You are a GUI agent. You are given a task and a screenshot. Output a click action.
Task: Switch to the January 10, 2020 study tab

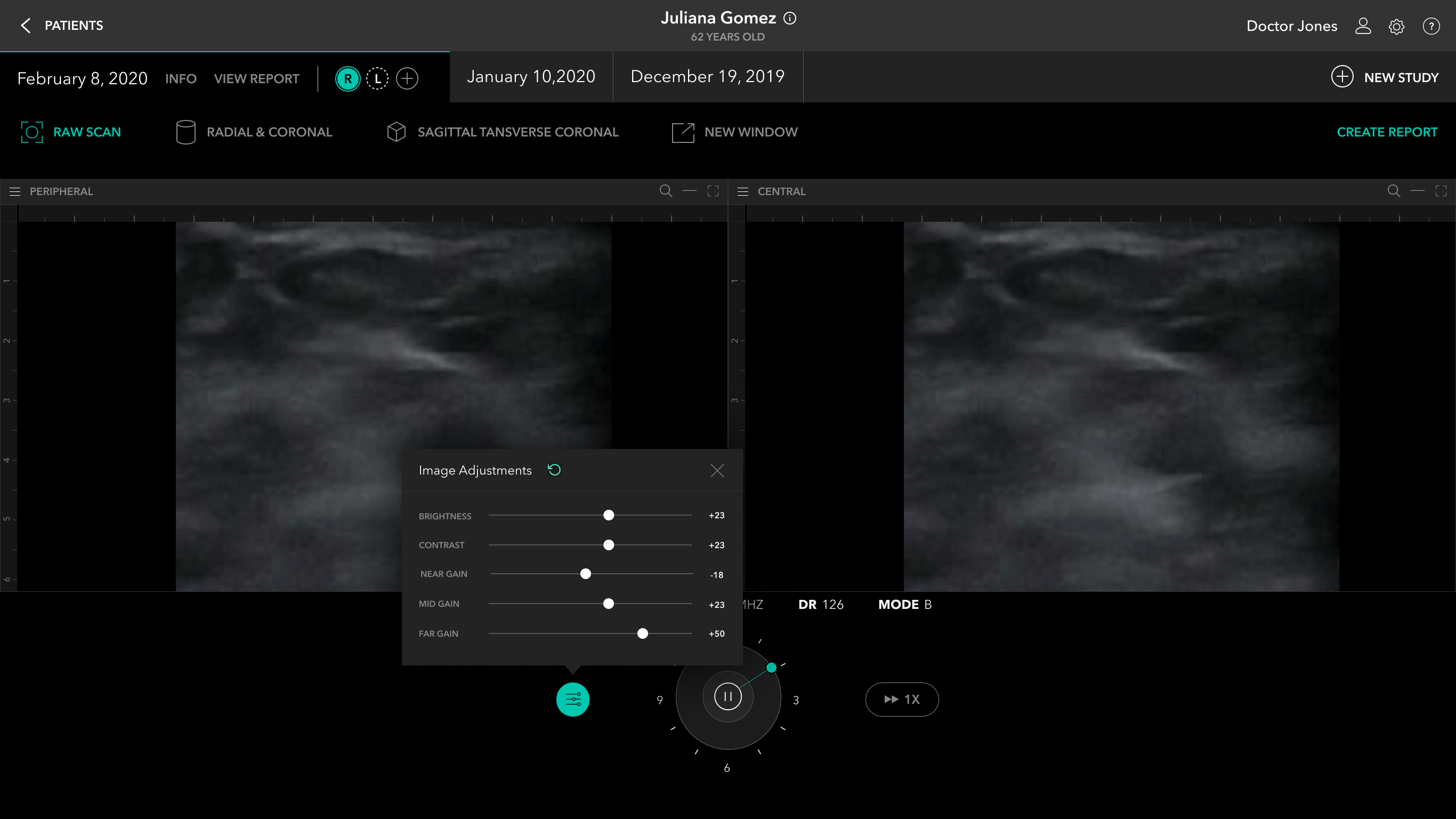(531, 77)
